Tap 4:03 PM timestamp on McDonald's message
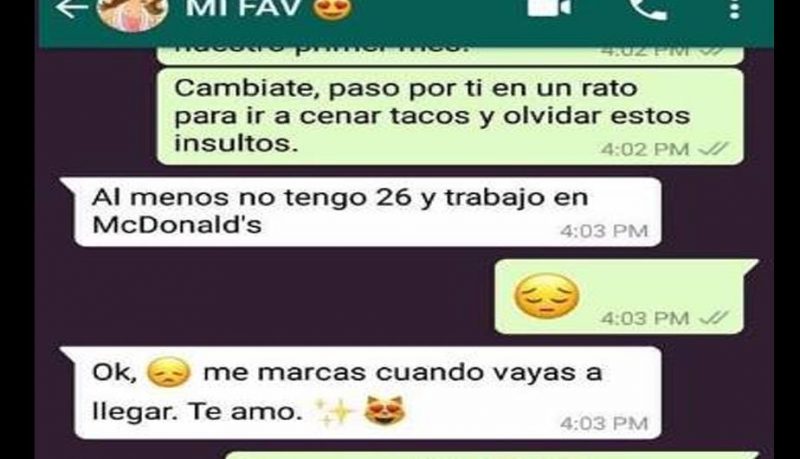Viewport: 800px width, 459px height. (x=604, y=231)
